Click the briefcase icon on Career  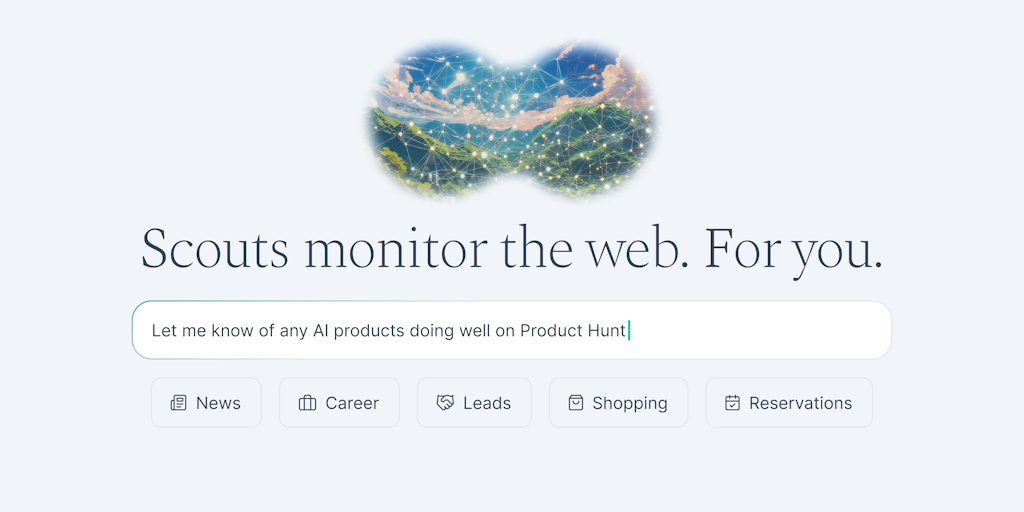[308, 403]
